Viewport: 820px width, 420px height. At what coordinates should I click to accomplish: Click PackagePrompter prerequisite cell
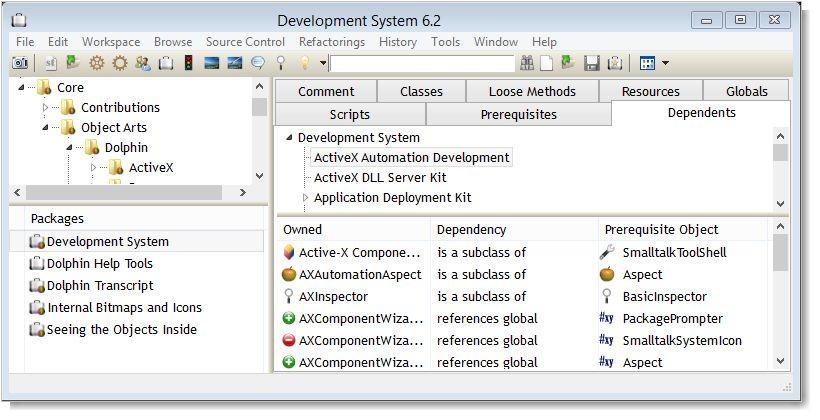pos(673,318)
